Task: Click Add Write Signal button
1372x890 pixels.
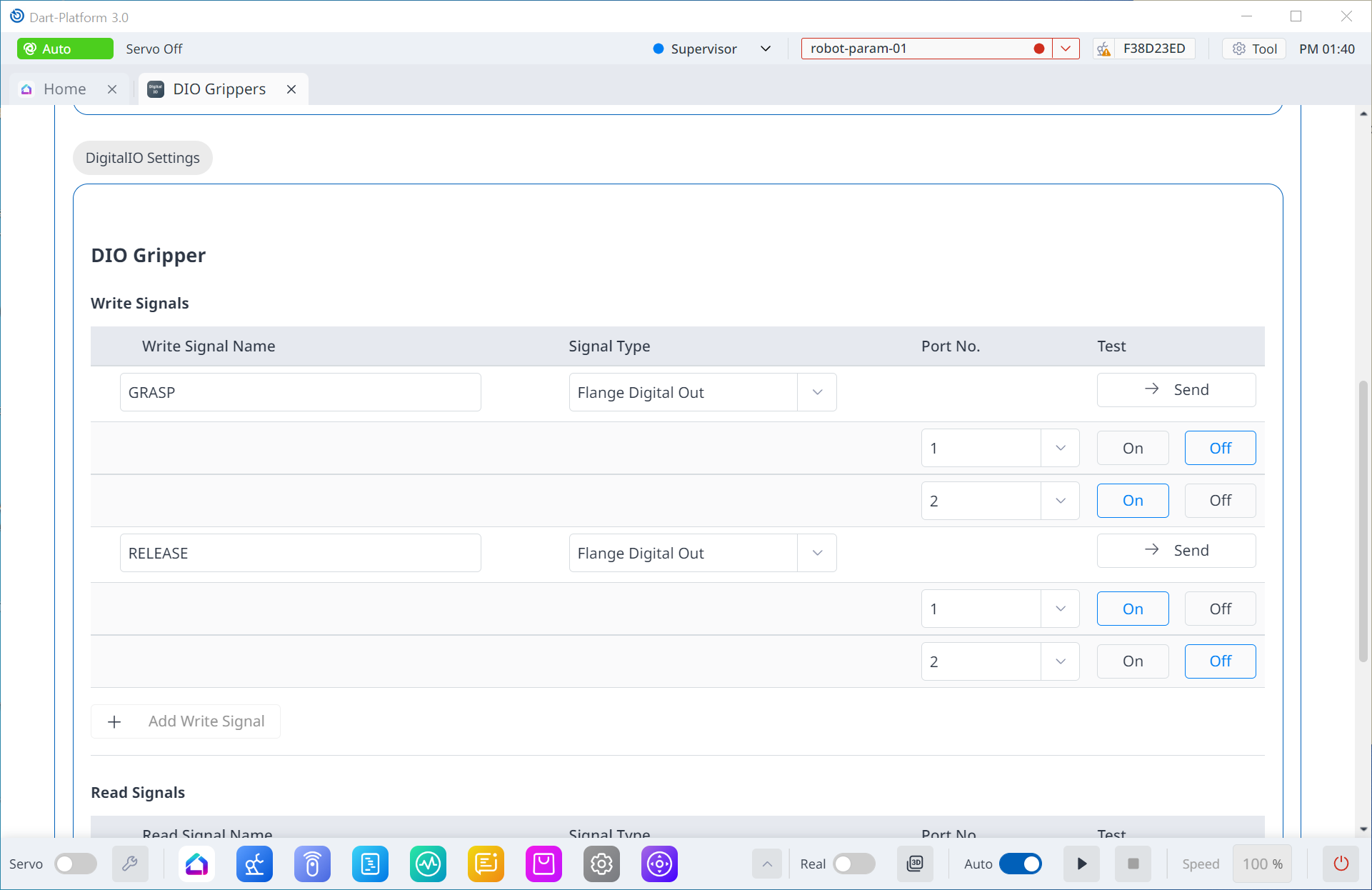Action: (x=186, y=721)
